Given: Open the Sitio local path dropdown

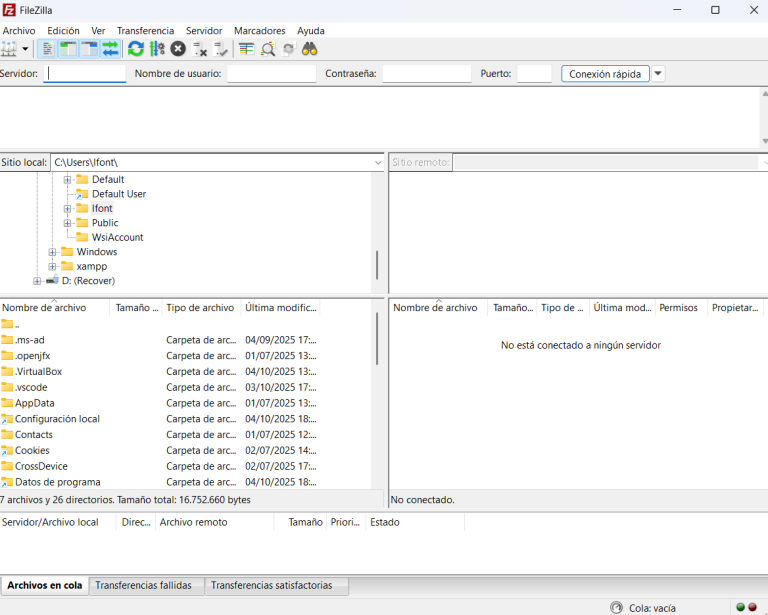Looking at the screenshot, I should click(378, 162).
